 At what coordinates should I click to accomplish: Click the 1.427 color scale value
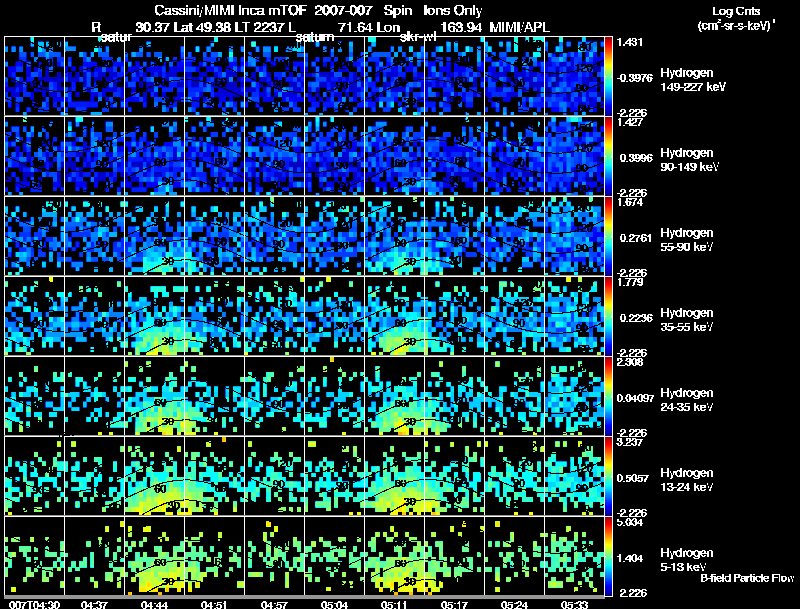click(630, 122)
